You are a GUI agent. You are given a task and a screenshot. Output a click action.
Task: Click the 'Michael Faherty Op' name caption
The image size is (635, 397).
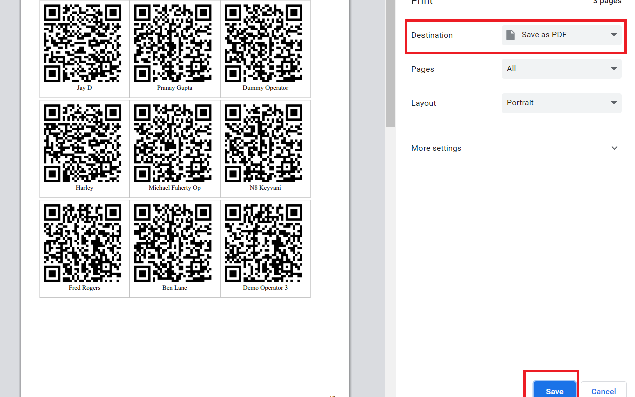(x=175, y=188)
